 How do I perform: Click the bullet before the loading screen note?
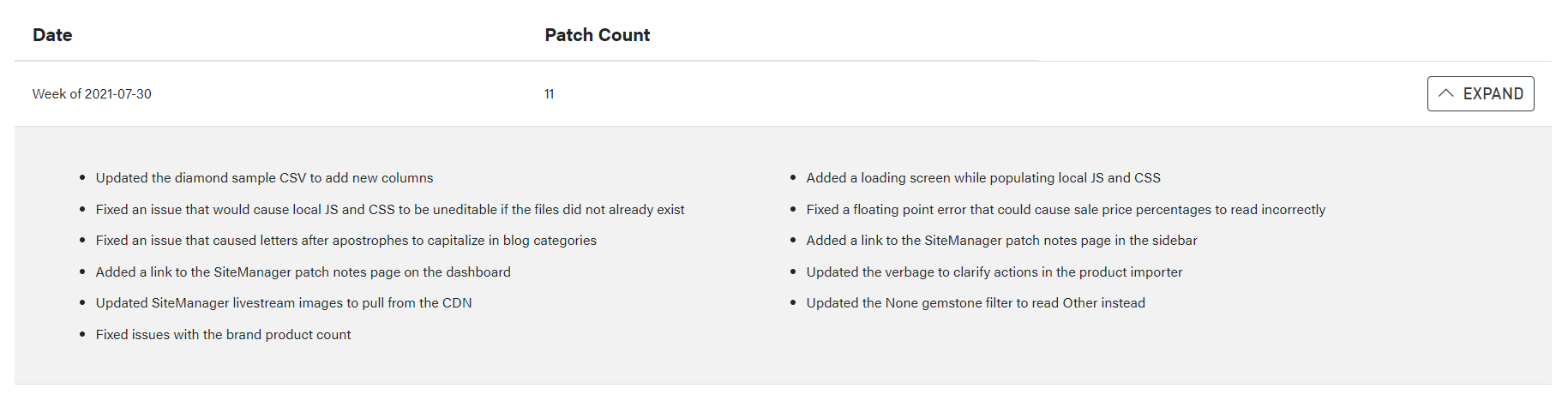(793, 178)
